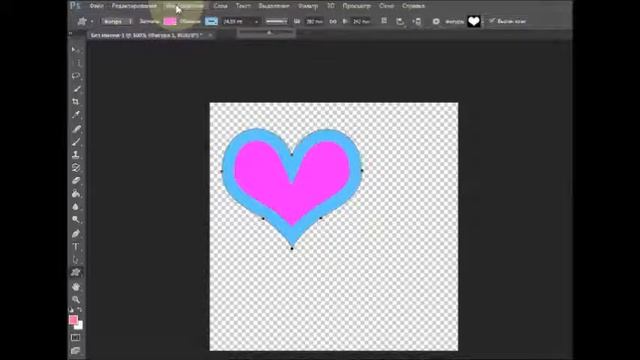Select the Crop tool
This screenshot has width=640, height=360.
[76, 102]
